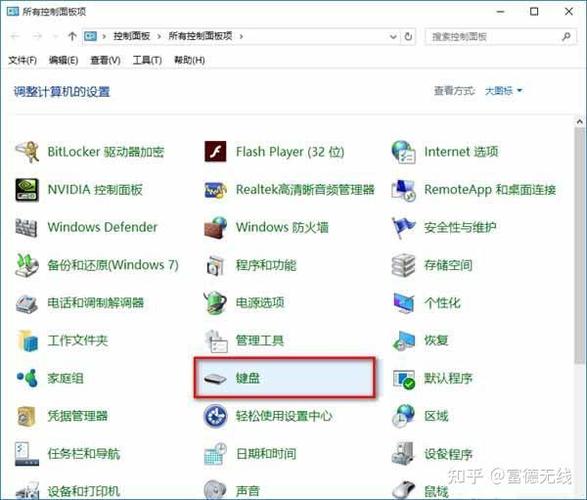The image size is (587, 500).
Task: Open the 轻松使用设置中心 icon
Action: (x=215, y=416)
